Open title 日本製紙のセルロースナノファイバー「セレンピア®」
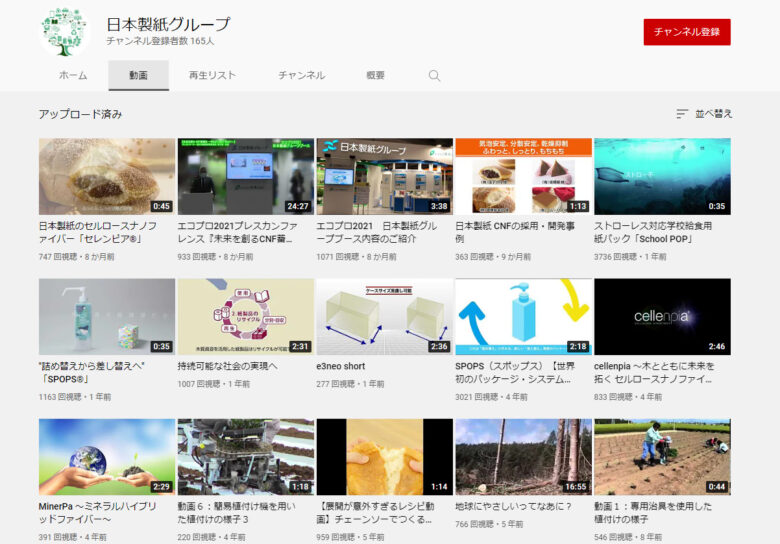 click(x=98, y=232)
